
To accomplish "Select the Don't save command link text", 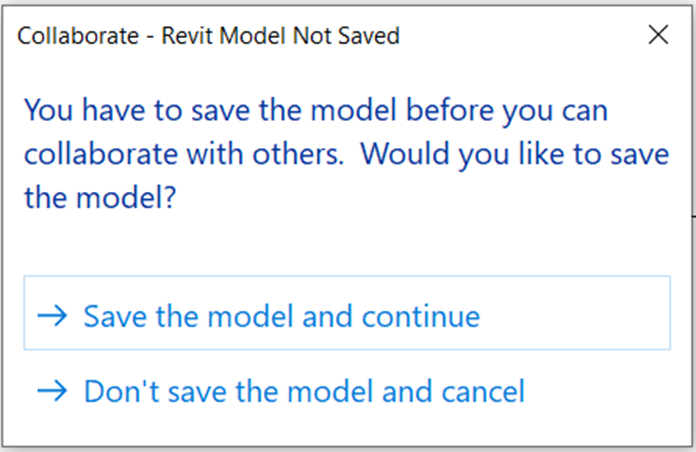I will [304, 392].
